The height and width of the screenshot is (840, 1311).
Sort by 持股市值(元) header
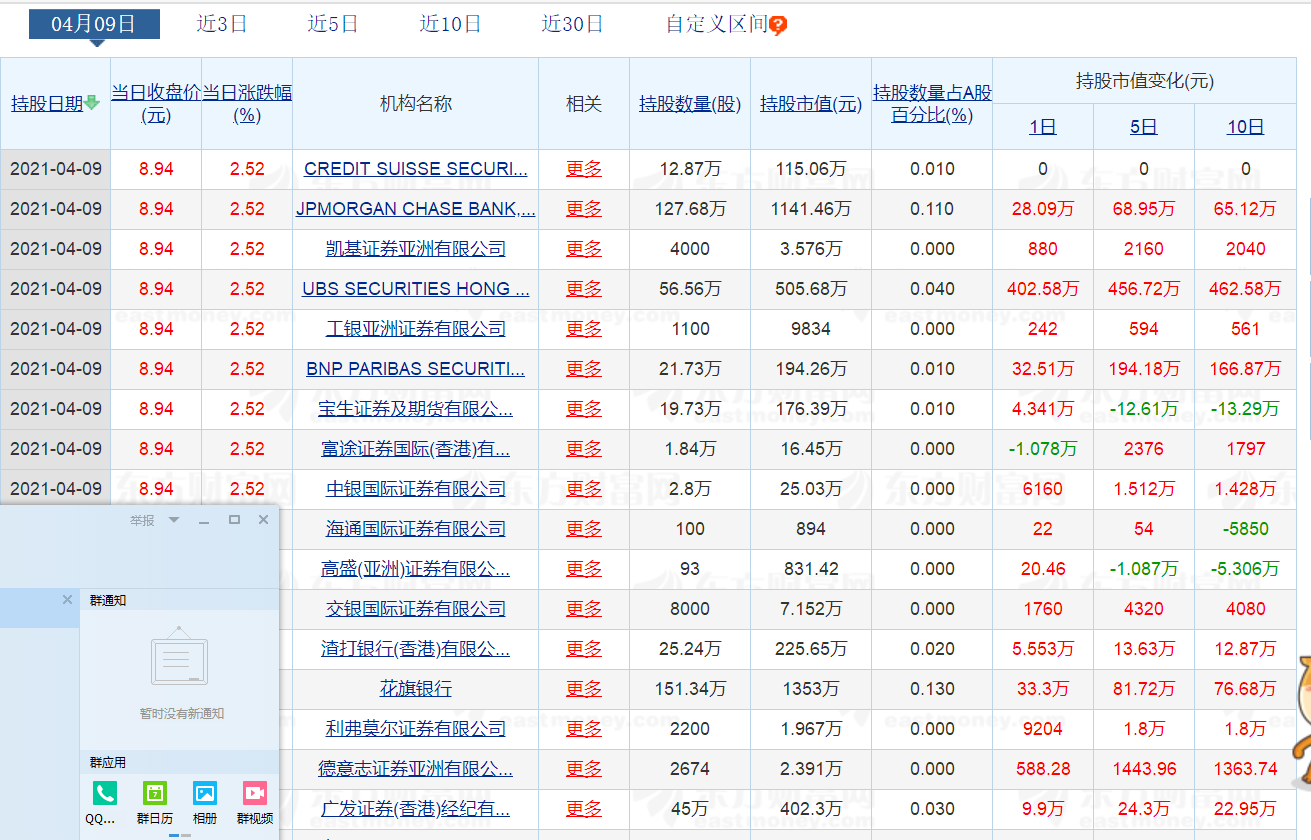click(811, 103)
